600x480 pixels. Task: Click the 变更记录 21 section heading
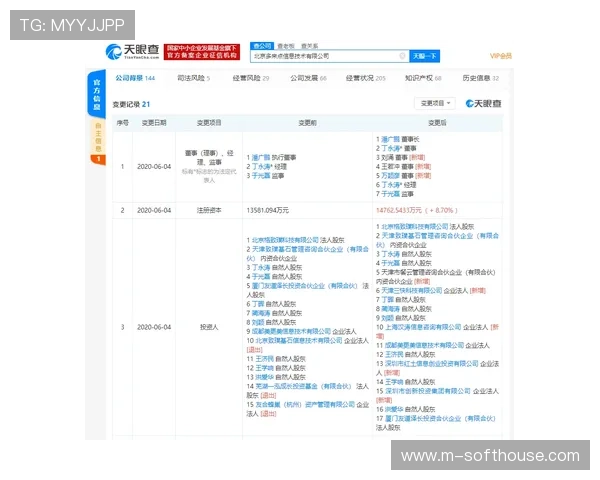pyautogui.click(x=131, y=104)
